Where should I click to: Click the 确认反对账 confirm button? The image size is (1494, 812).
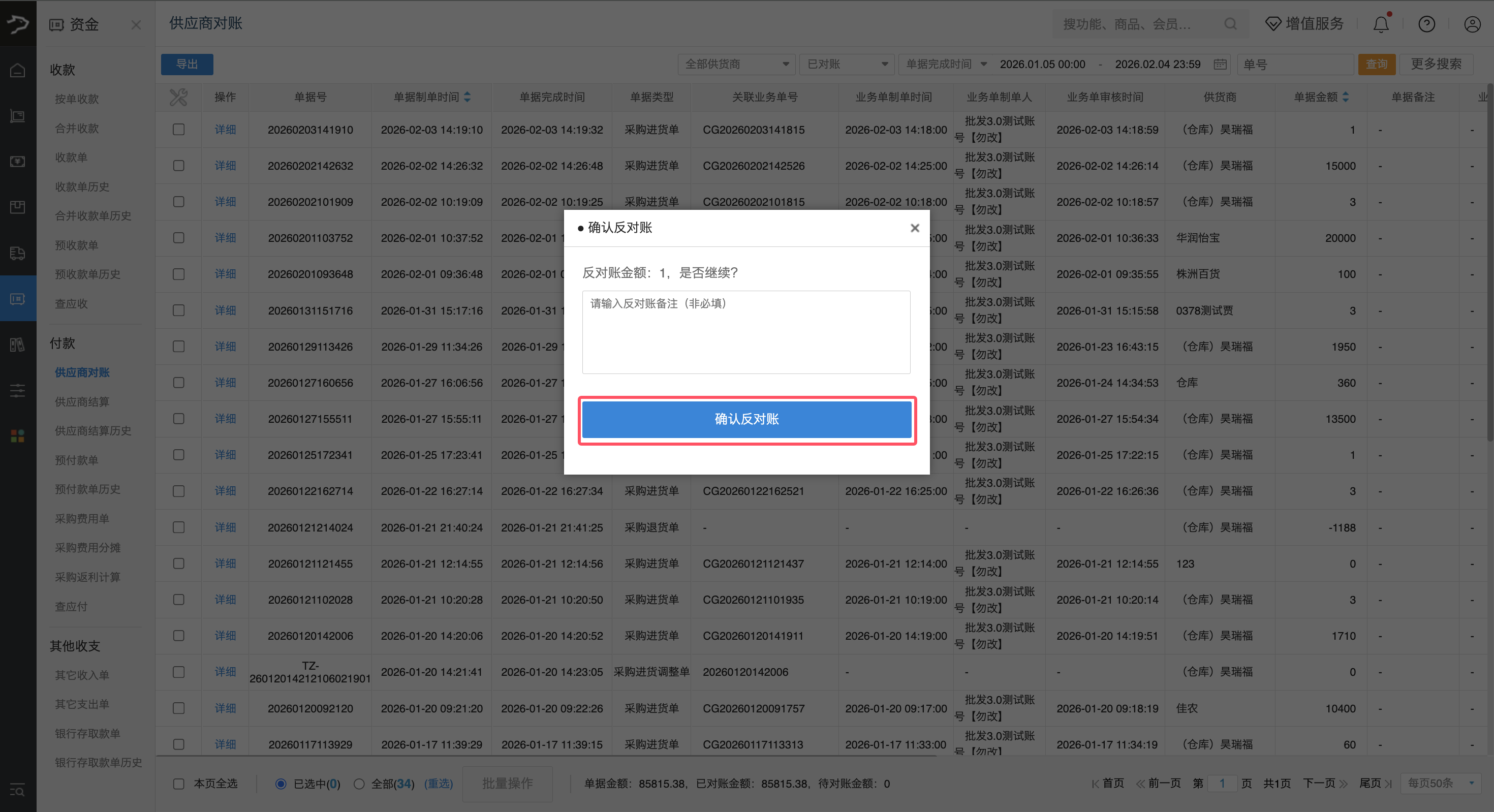point(746,419)
